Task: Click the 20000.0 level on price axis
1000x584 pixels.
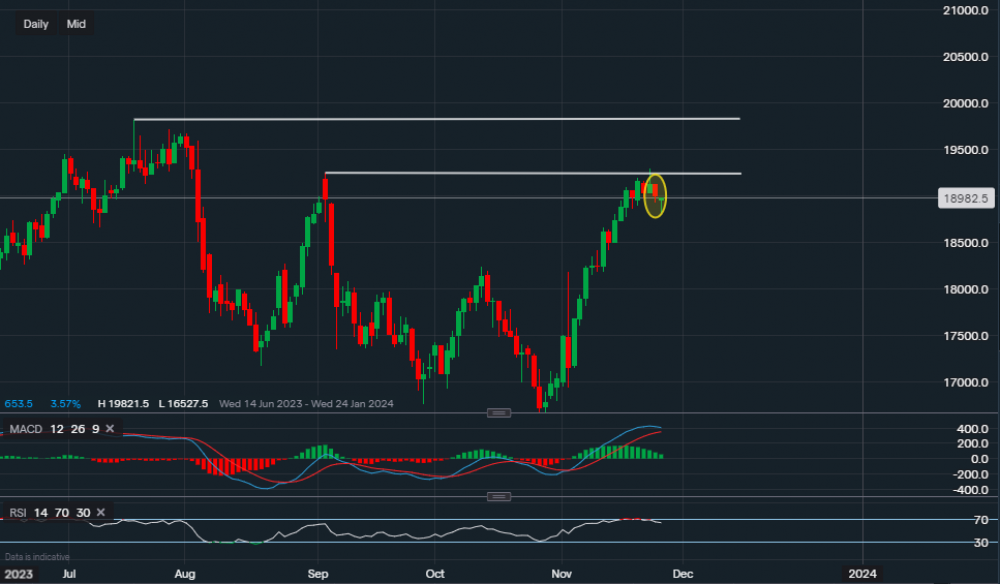Action: tap(965, 103)
